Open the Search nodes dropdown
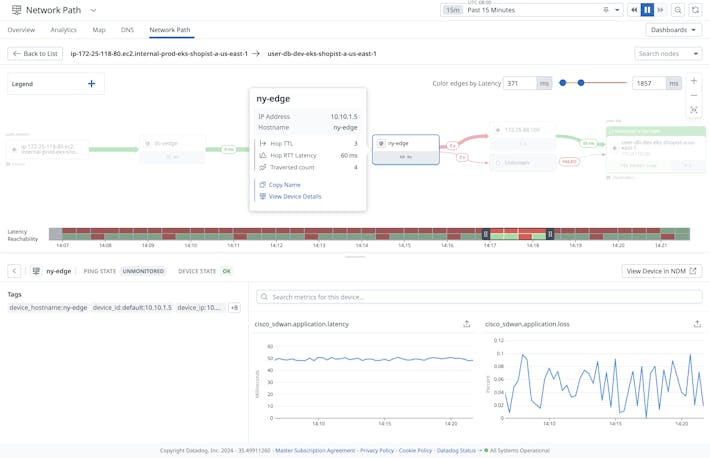The width and height of the screenshot is (710, 458). tap(667, 54)
